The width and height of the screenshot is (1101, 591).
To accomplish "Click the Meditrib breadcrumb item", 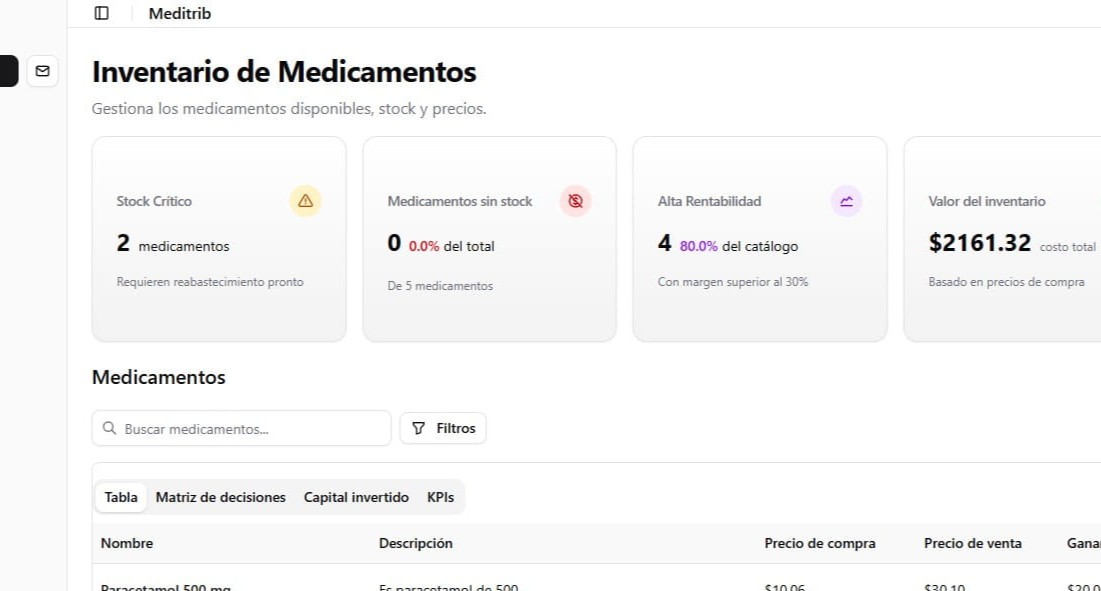I will (x=179, y=13).
